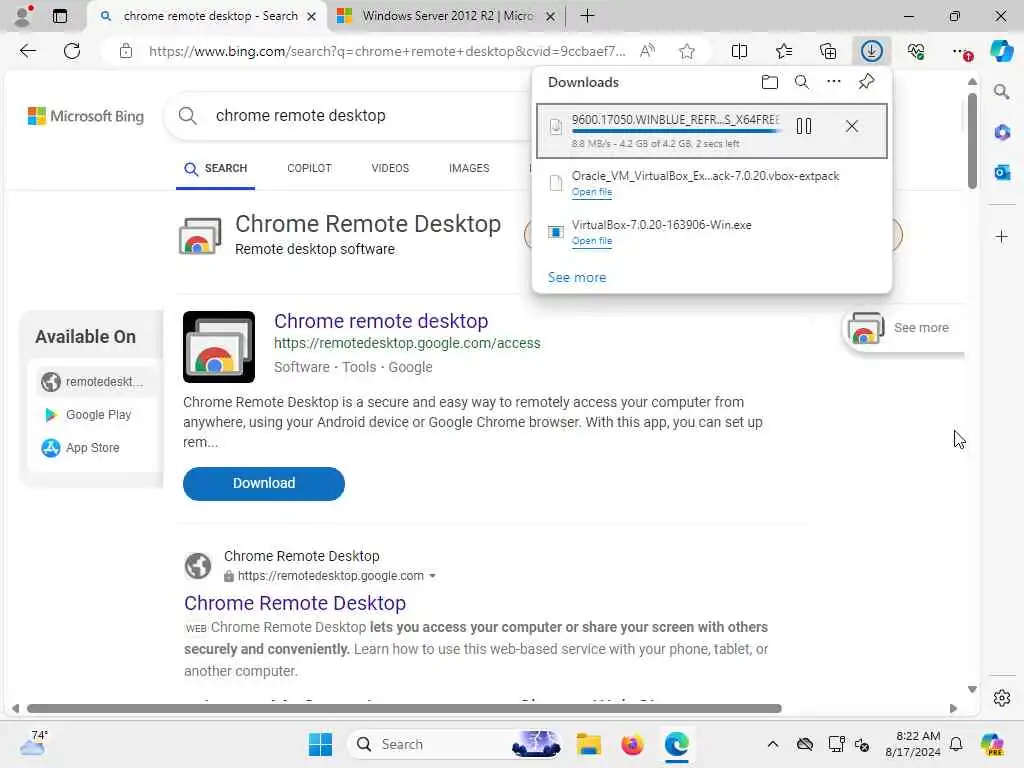Open Settings and more menu
Screen dimensions: 1024x768
tap(961, 51)
